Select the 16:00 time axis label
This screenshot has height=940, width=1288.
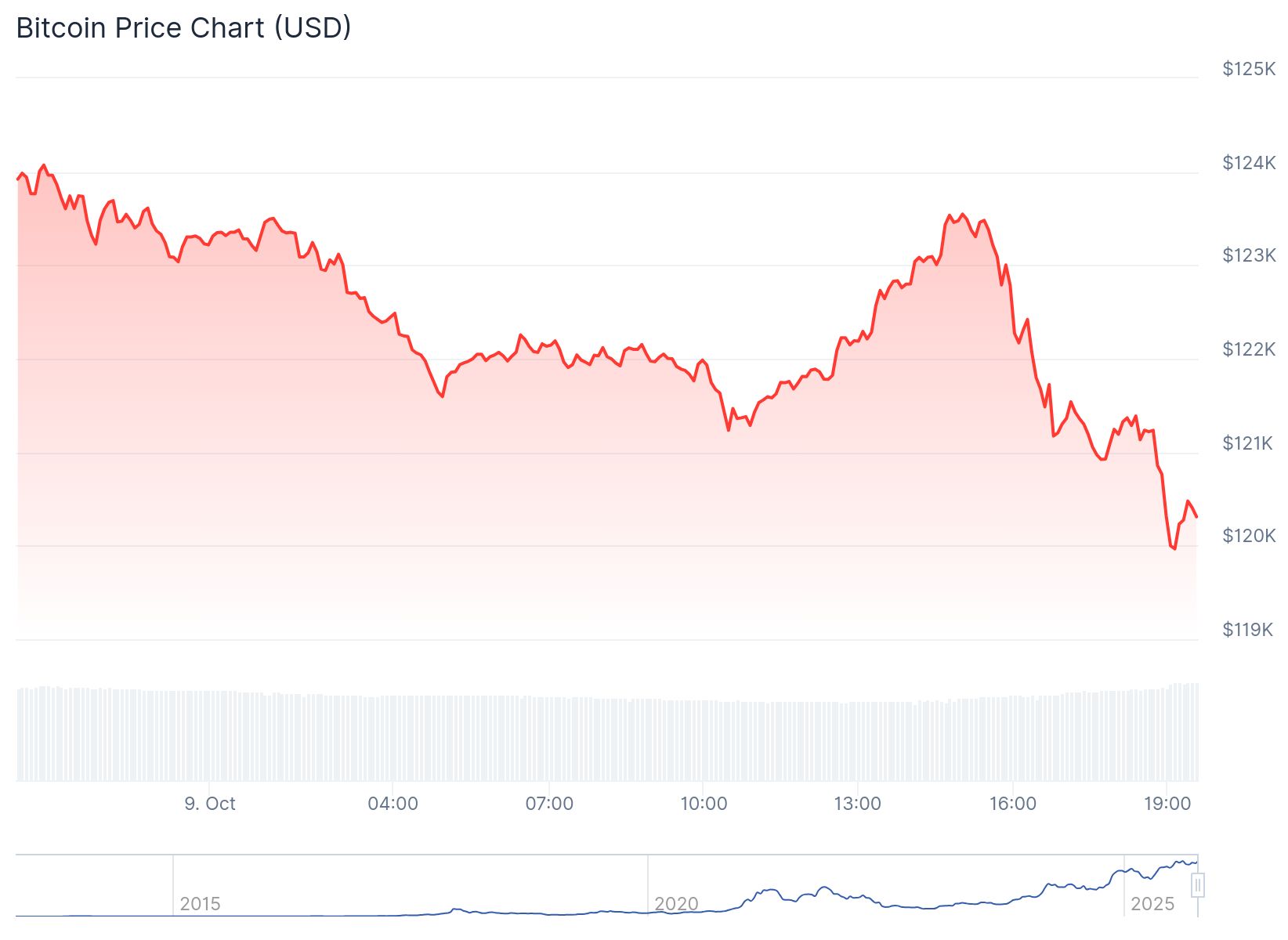pos(1012,804)
